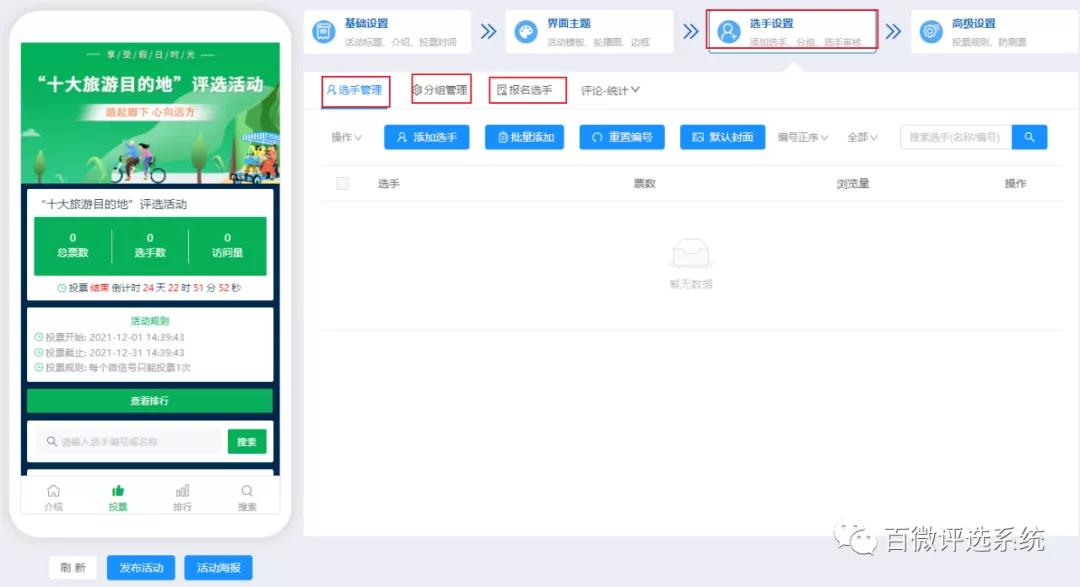This screenshot has height=587, width=1080.
Task: Click the 发布活动 button
Action: [141, 567]
